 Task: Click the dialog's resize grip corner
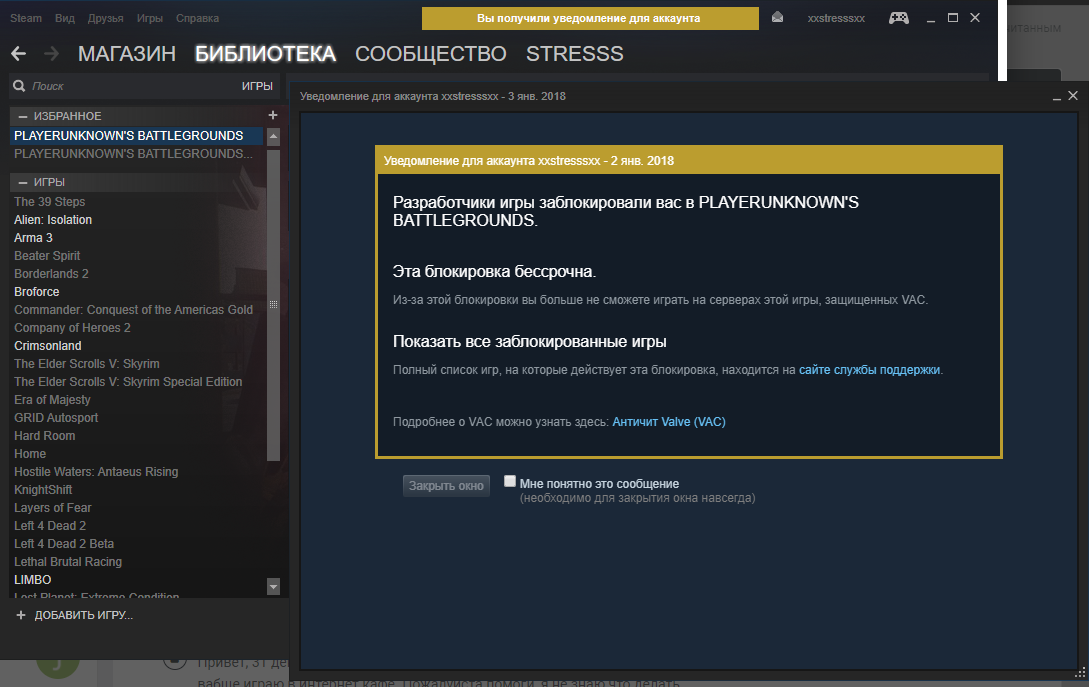click(x=1080, y=672)
